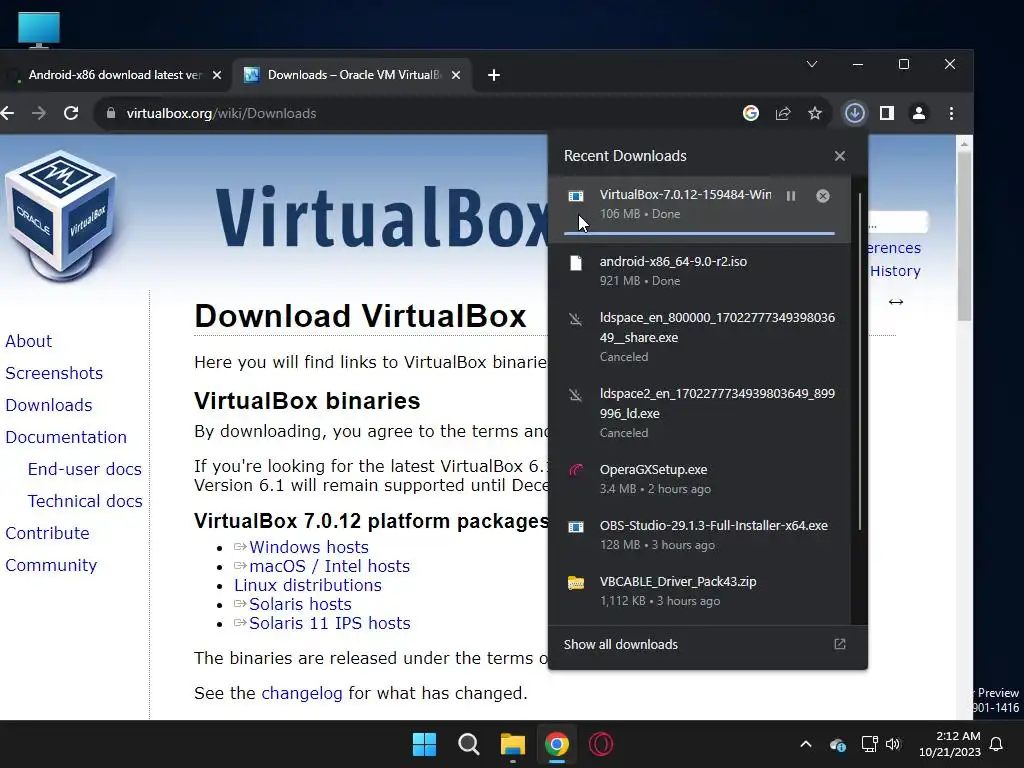Screen dimensions: 1024x768
Task: Go forward with the forward arrow
Action: [39, 113]
